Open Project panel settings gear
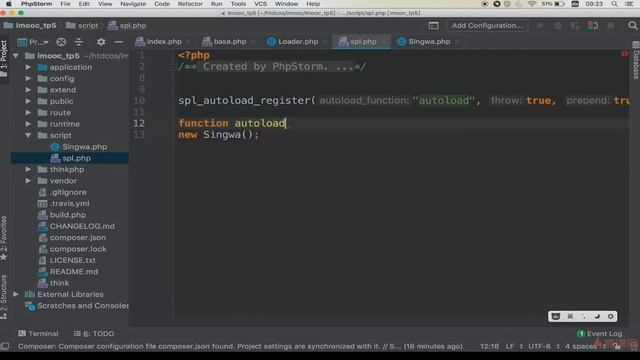 click(x=101, y=42)
